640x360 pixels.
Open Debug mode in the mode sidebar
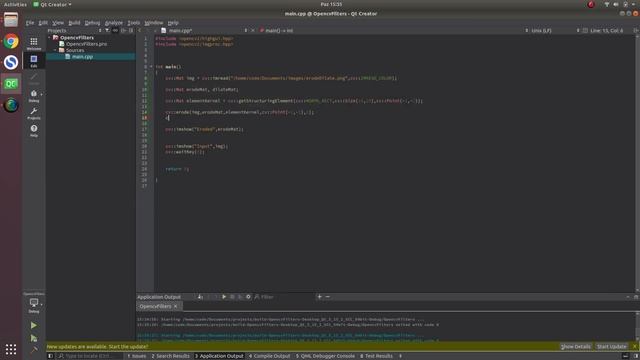pos(34,96)
